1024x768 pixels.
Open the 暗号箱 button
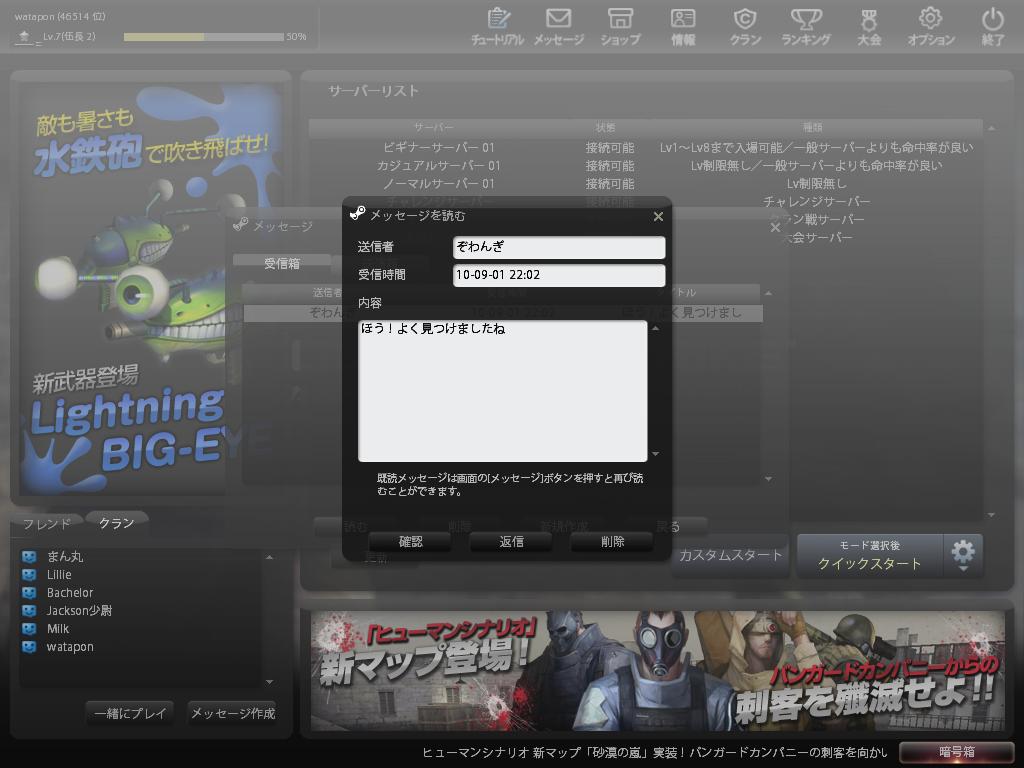coord(957,752)
